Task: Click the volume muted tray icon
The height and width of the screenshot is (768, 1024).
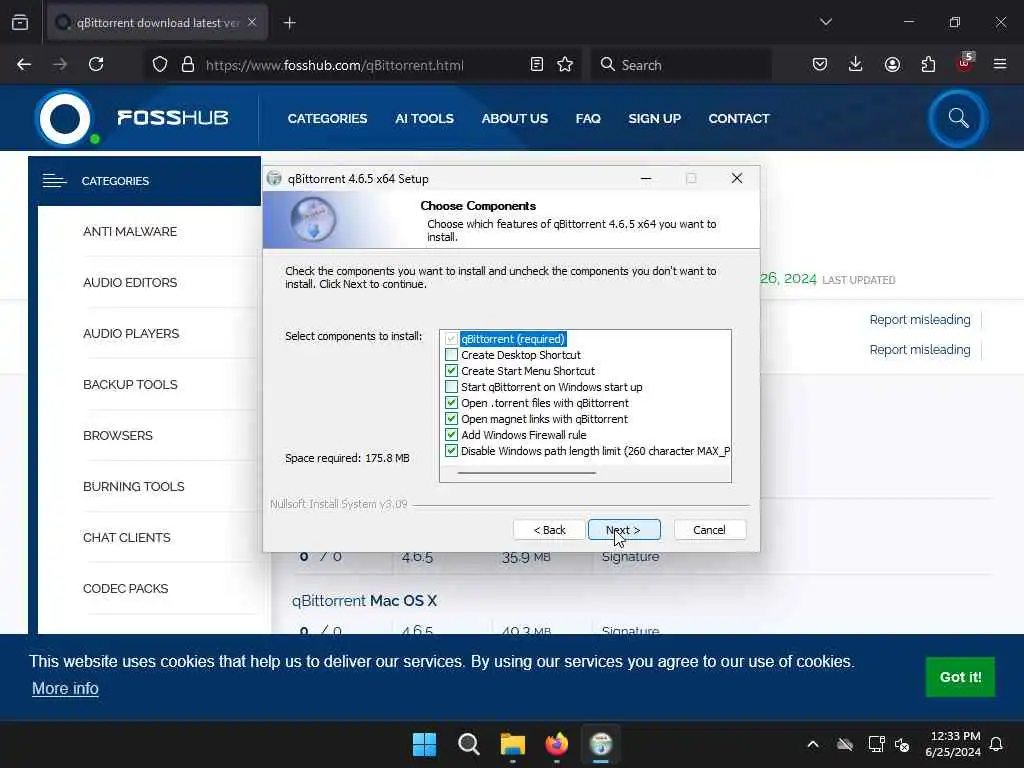Action: pos(902,744)
